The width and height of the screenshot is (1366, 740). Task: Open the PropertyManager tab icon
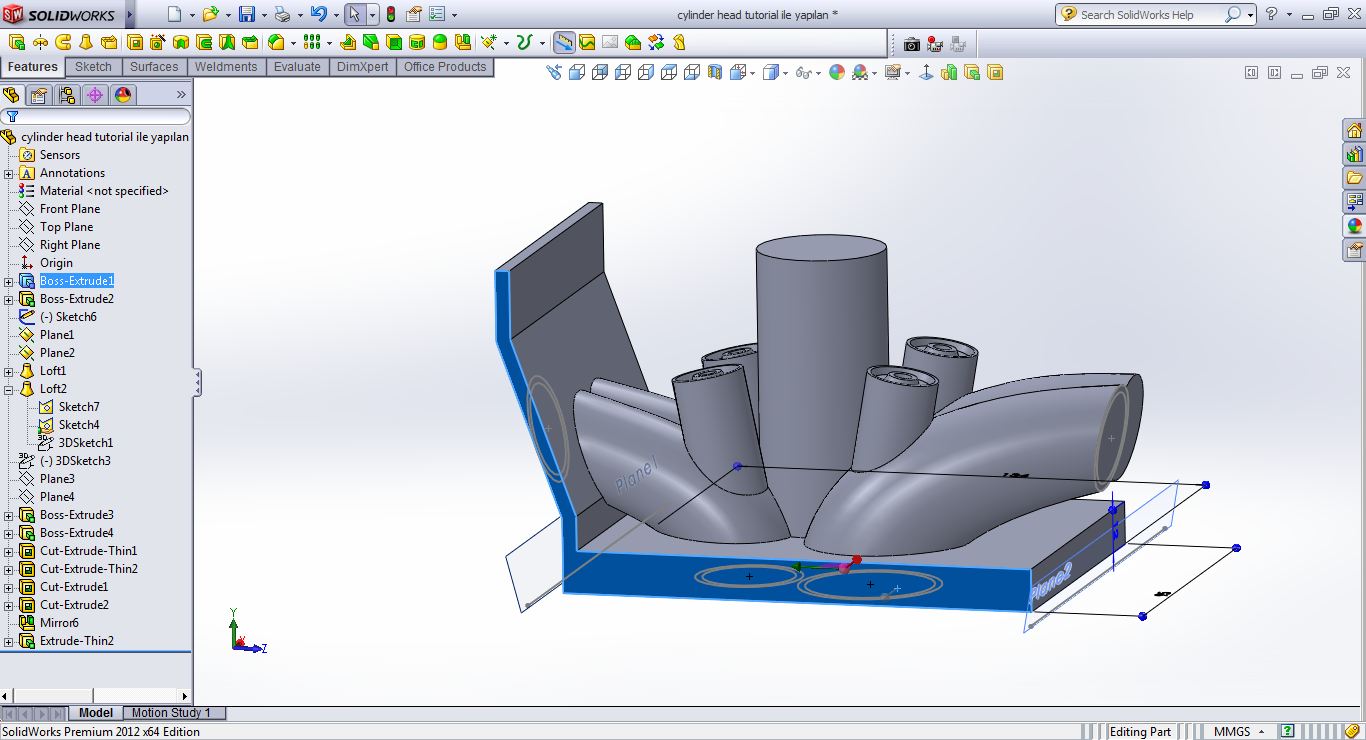click(x=39, y=95)
